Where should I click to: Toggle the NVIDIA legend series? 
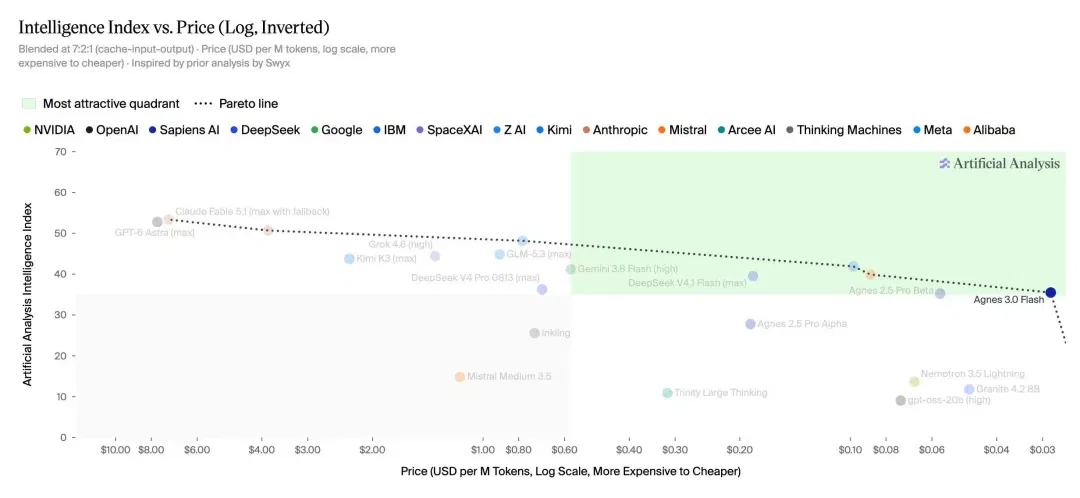(x=48, y=129)
